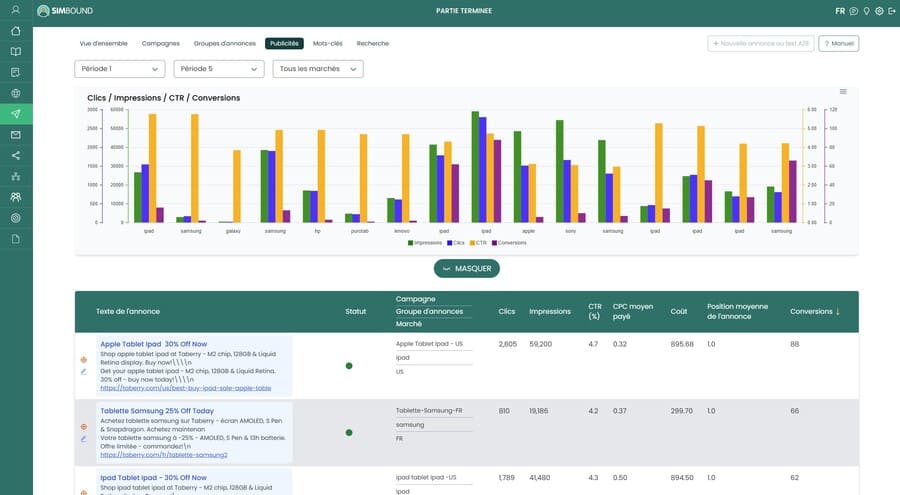Open the Manuel help button

839,44
